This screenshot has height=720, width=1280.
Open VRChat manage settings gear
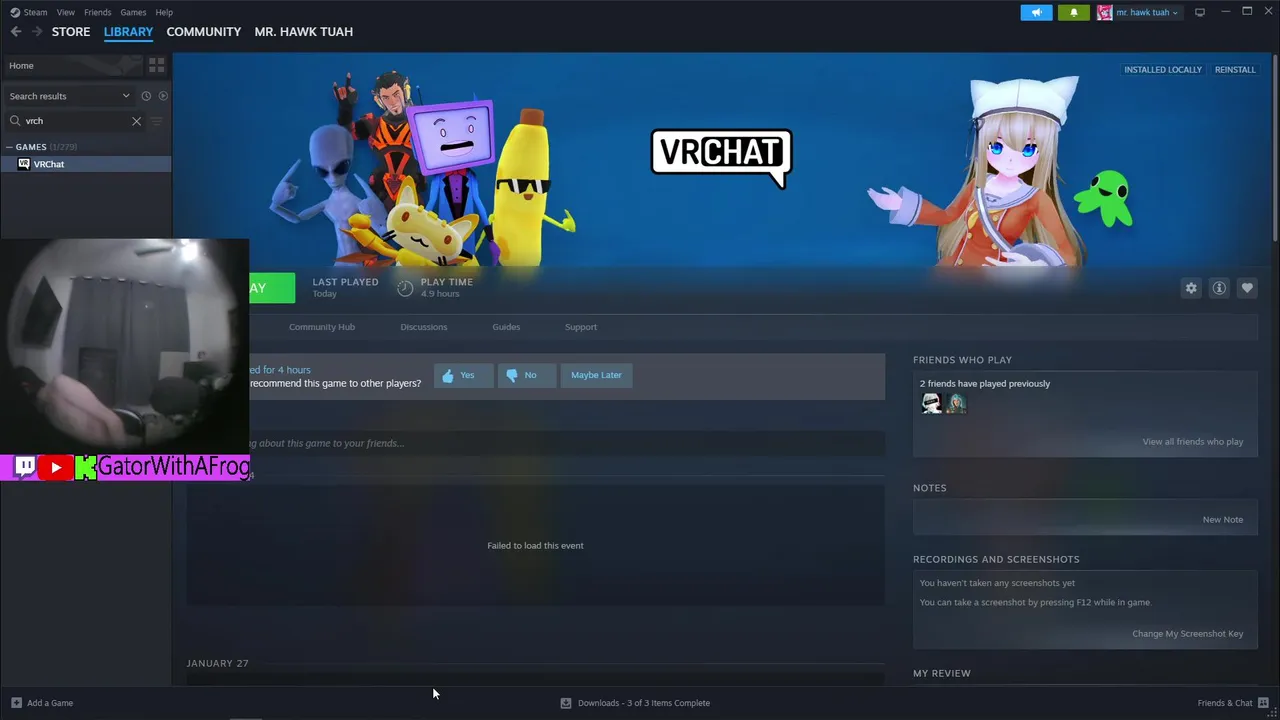[1191, 288]
